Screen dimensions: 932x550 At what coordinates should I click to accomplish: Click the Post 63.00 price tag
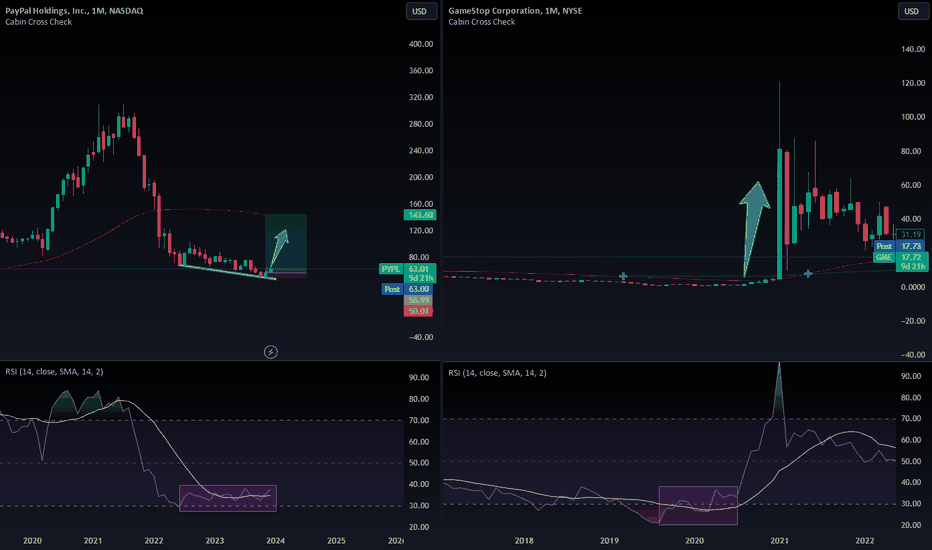pos(407,289)
